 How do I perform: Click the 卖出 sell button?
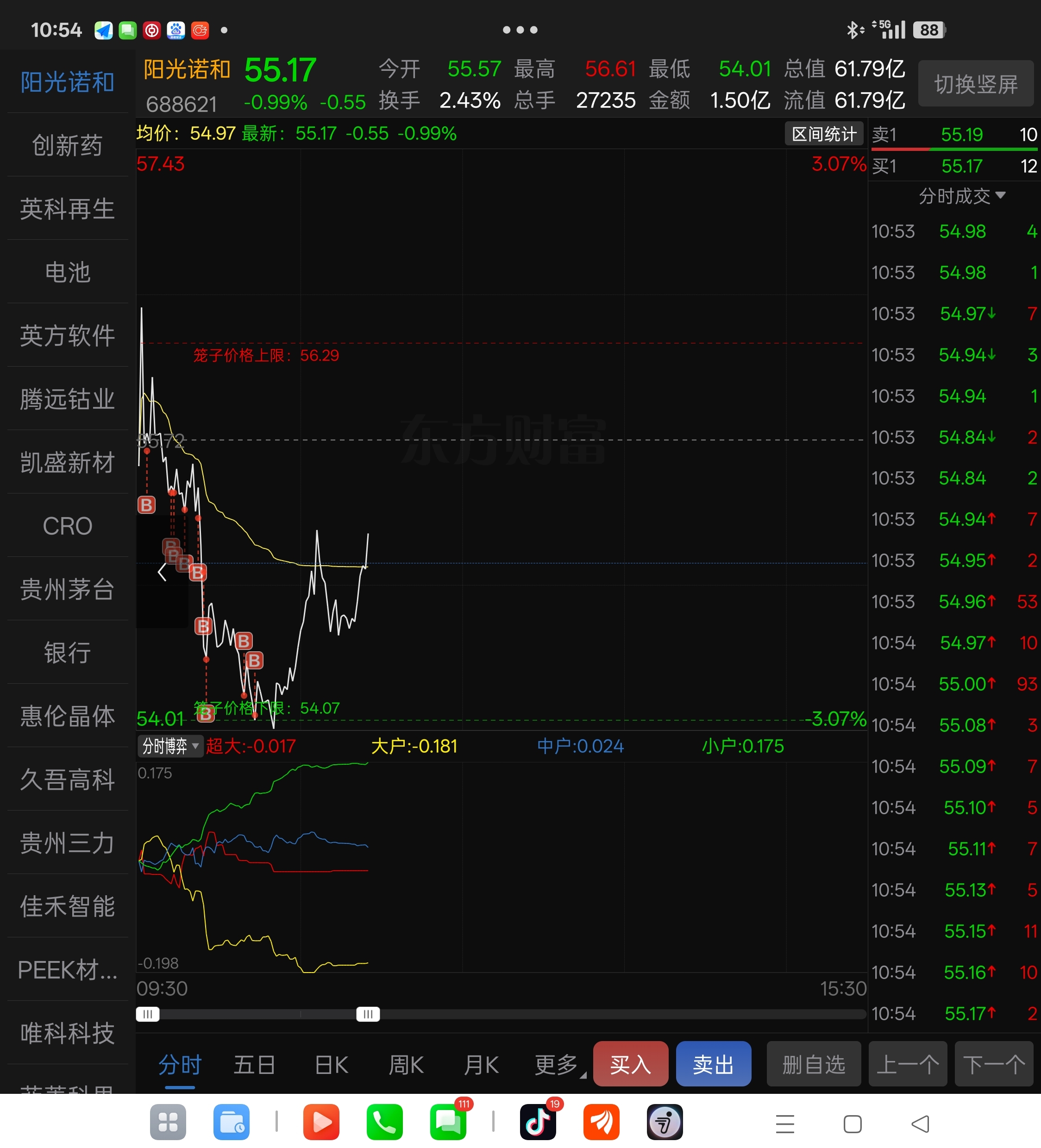[714, 1064]
